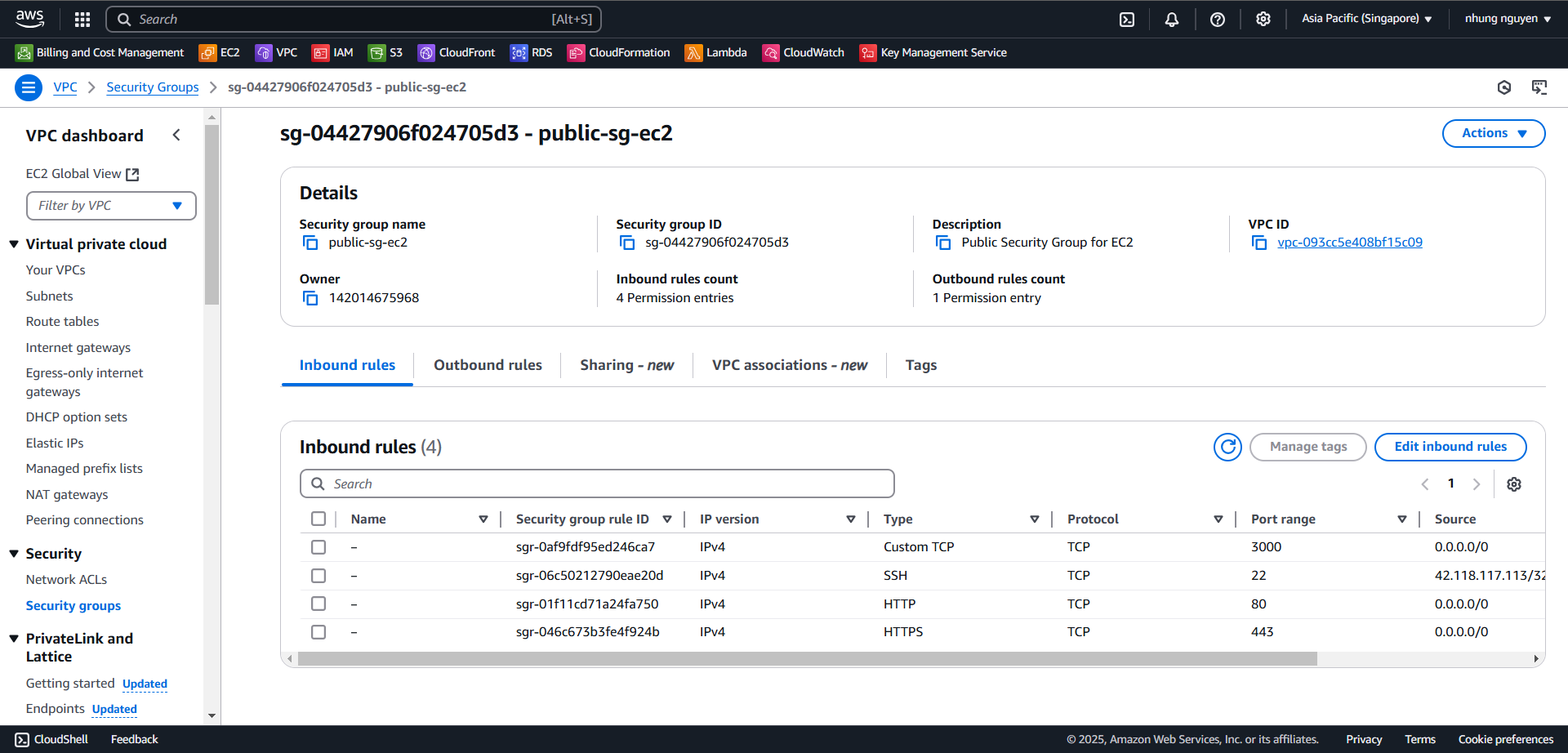1568x753 pixels.
Task: Collapse the Virtual private cloud section
Action: tap(14, 244)
